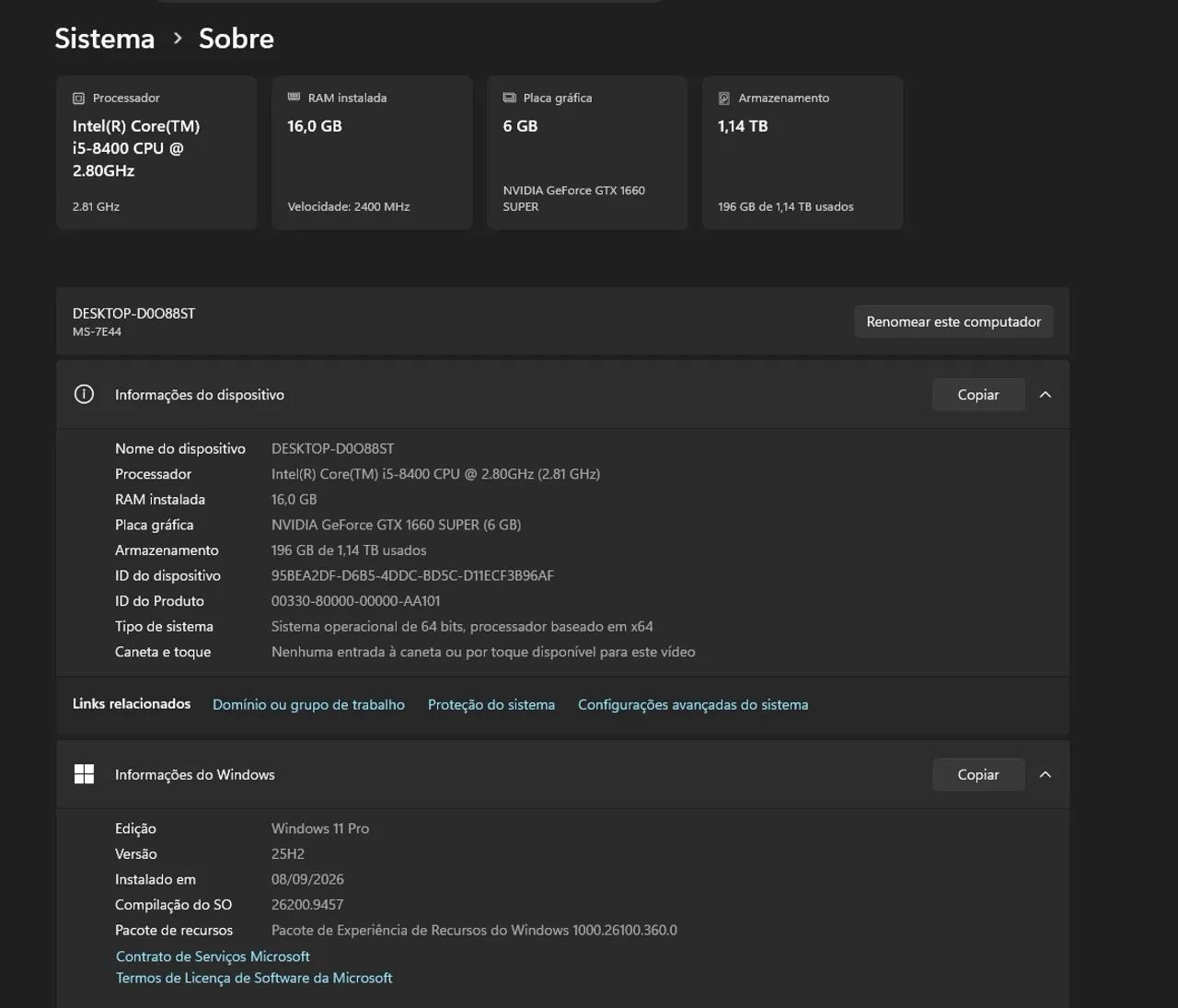
Task: Click the processor chip icon in Processador card
Action: tap(79, 98)
